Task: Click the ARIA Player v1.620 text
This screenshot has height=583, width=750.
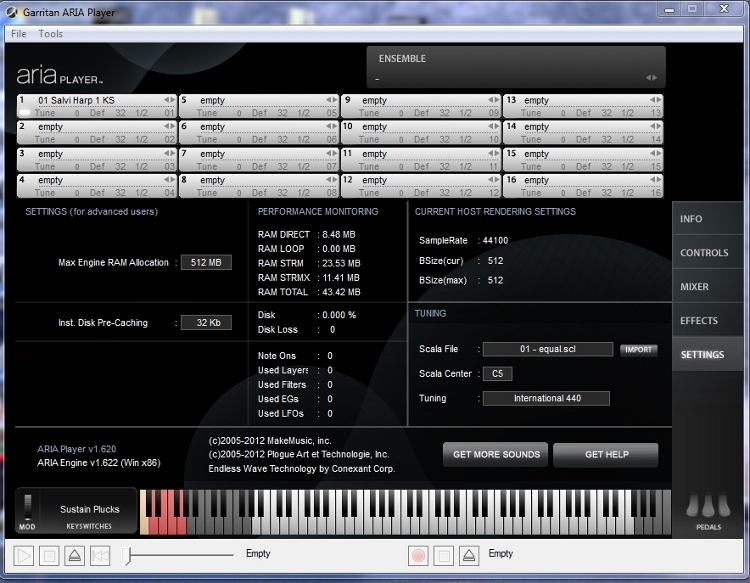Action: pyautogui.click(x=77, y=449)
